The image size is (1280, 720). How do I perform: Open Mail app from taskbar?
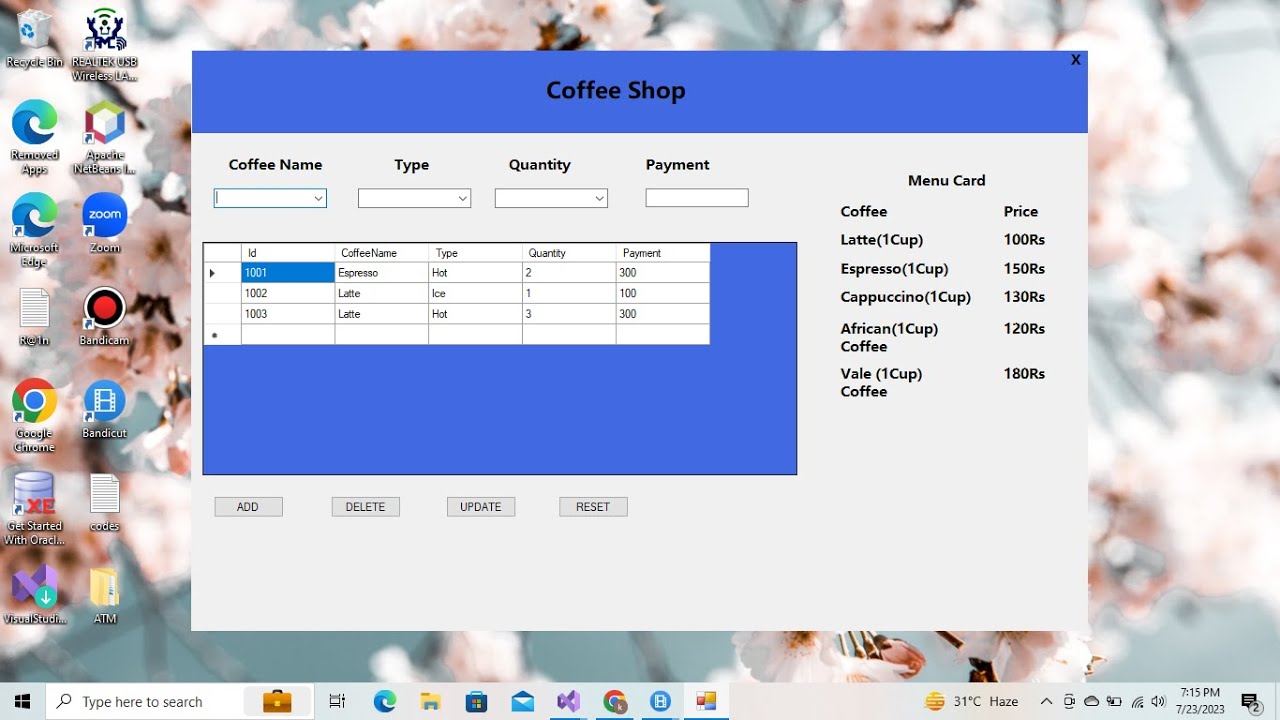pyautogui.click(x=522, y=701)
